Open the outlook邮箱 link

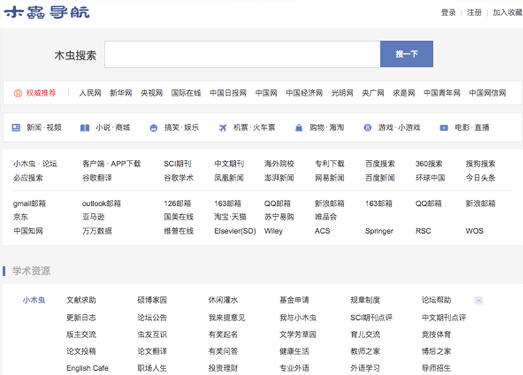[101, 204]
